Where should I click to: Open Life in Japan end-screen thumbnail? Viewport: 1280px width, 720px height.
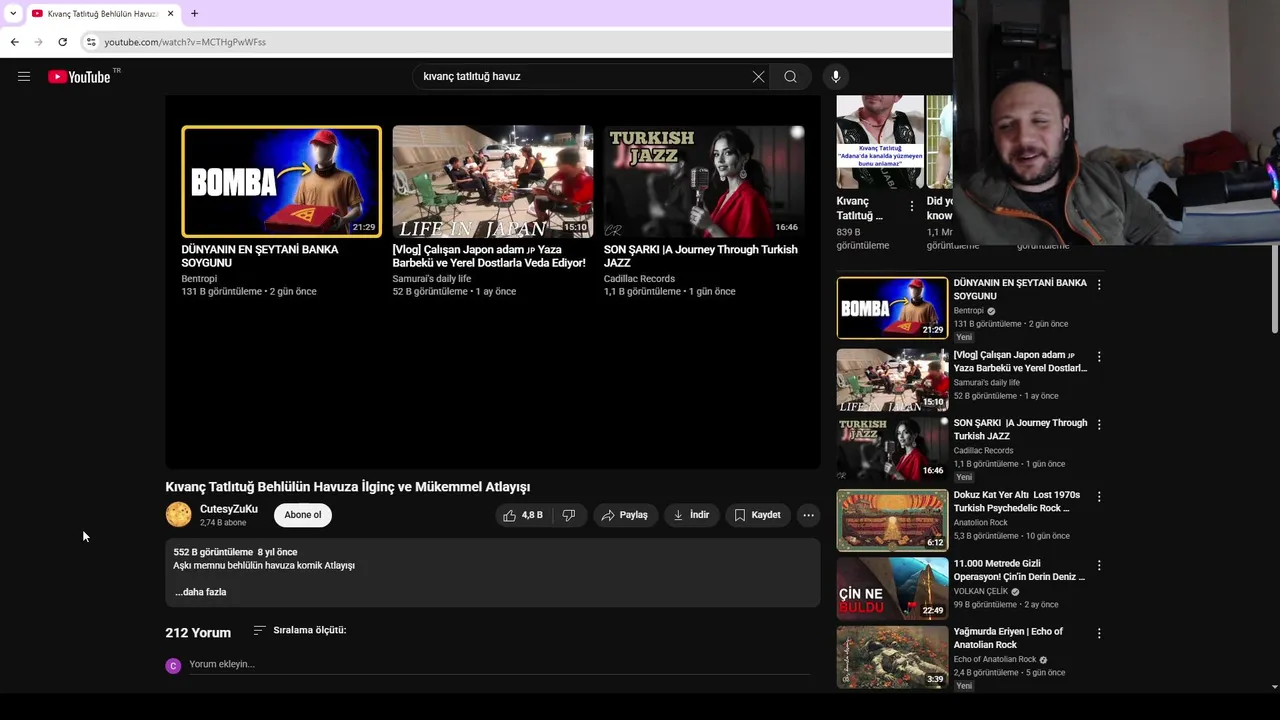pos(492,181)
